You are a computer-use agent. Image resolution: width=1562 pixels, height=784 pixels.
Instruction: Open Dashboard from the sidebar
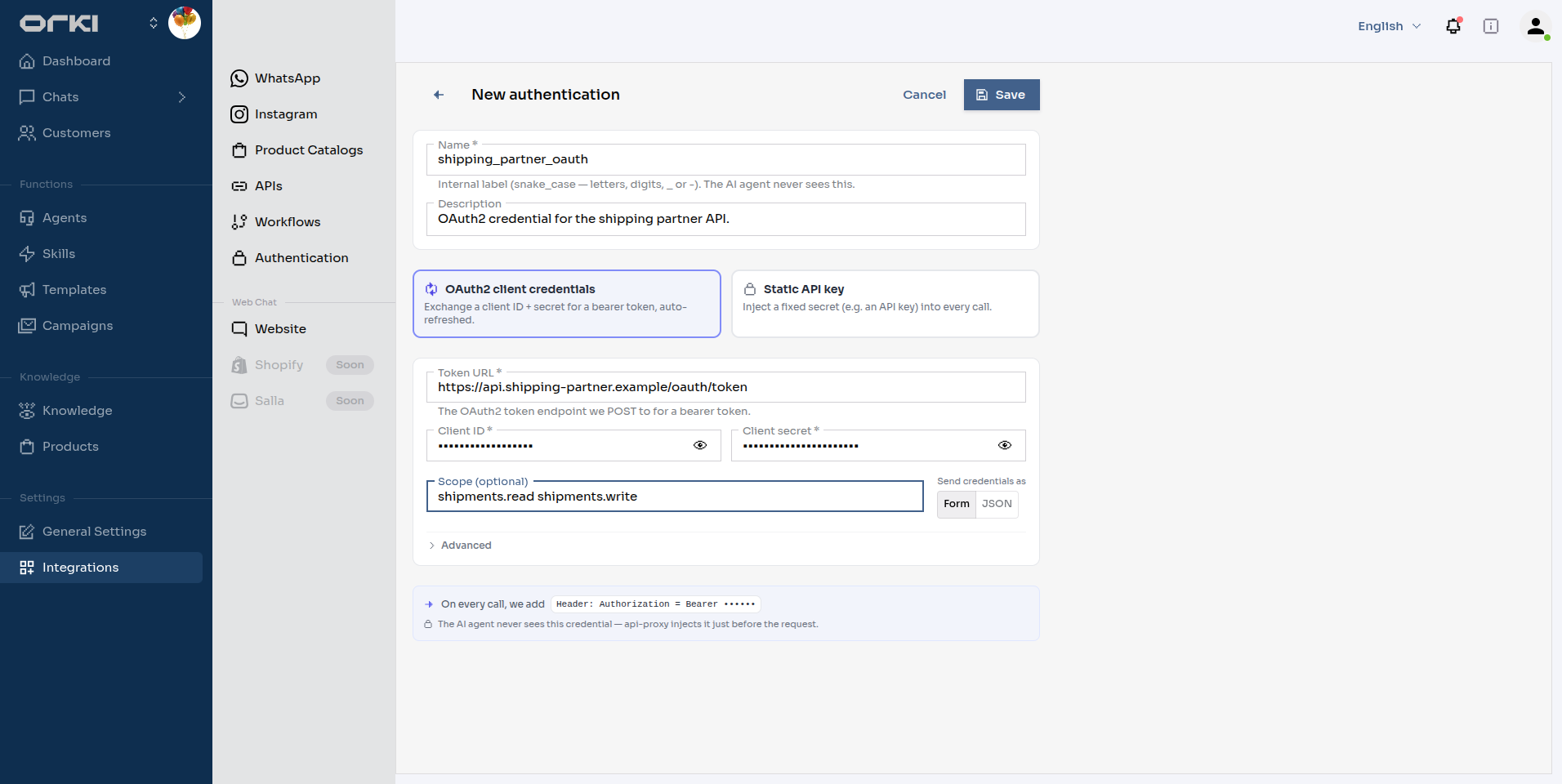pyautogui.click(x=101, y=61)
